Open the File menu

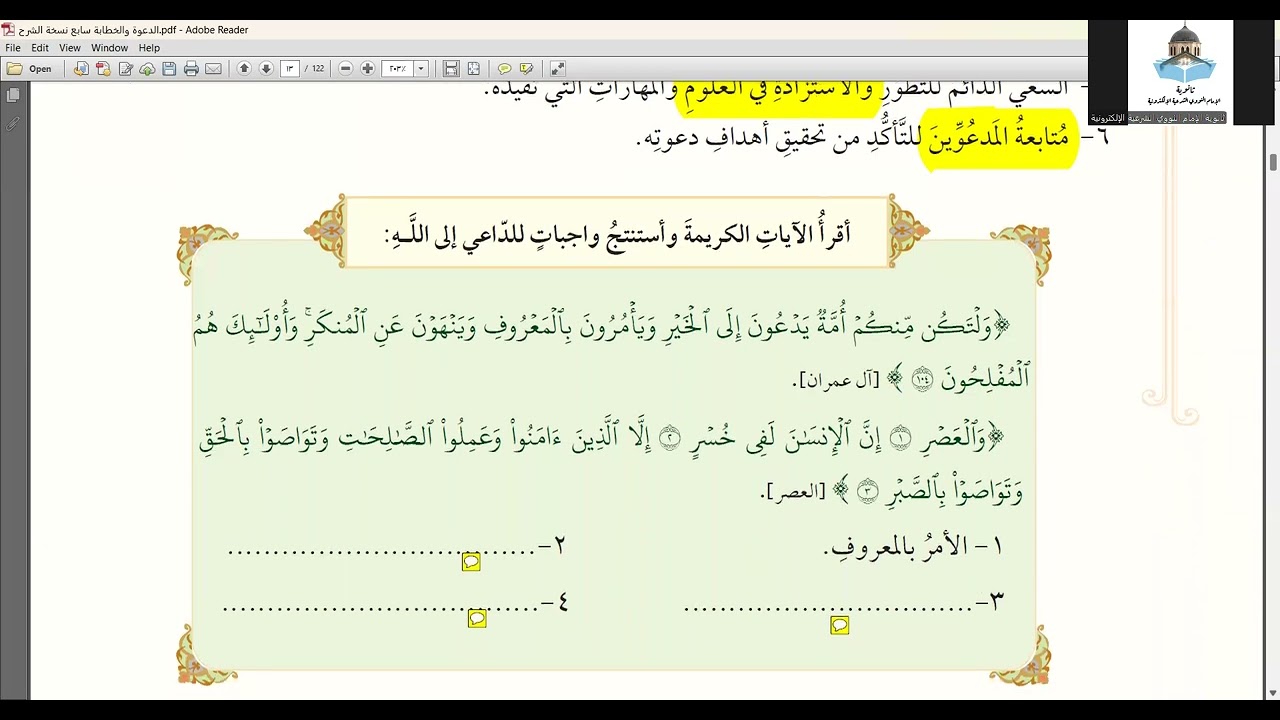click(13, 48)
